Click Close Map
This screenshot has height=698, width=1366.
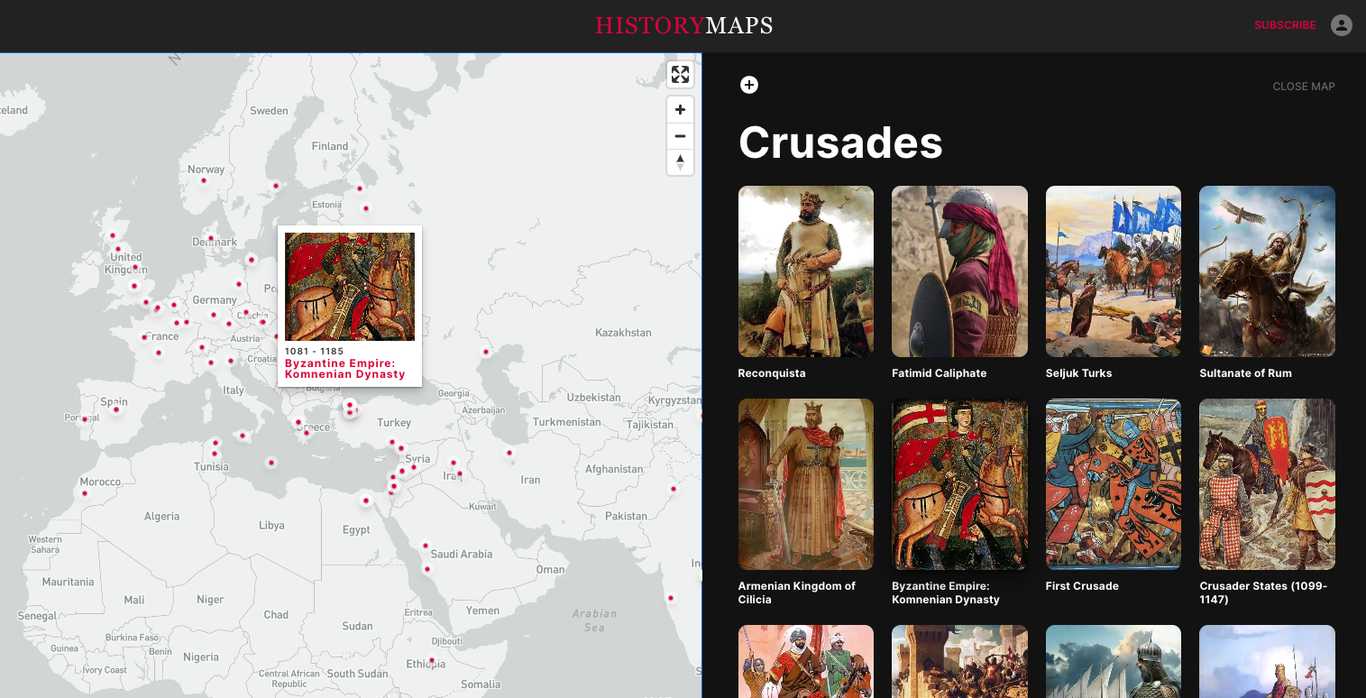tap(1303, 86)
